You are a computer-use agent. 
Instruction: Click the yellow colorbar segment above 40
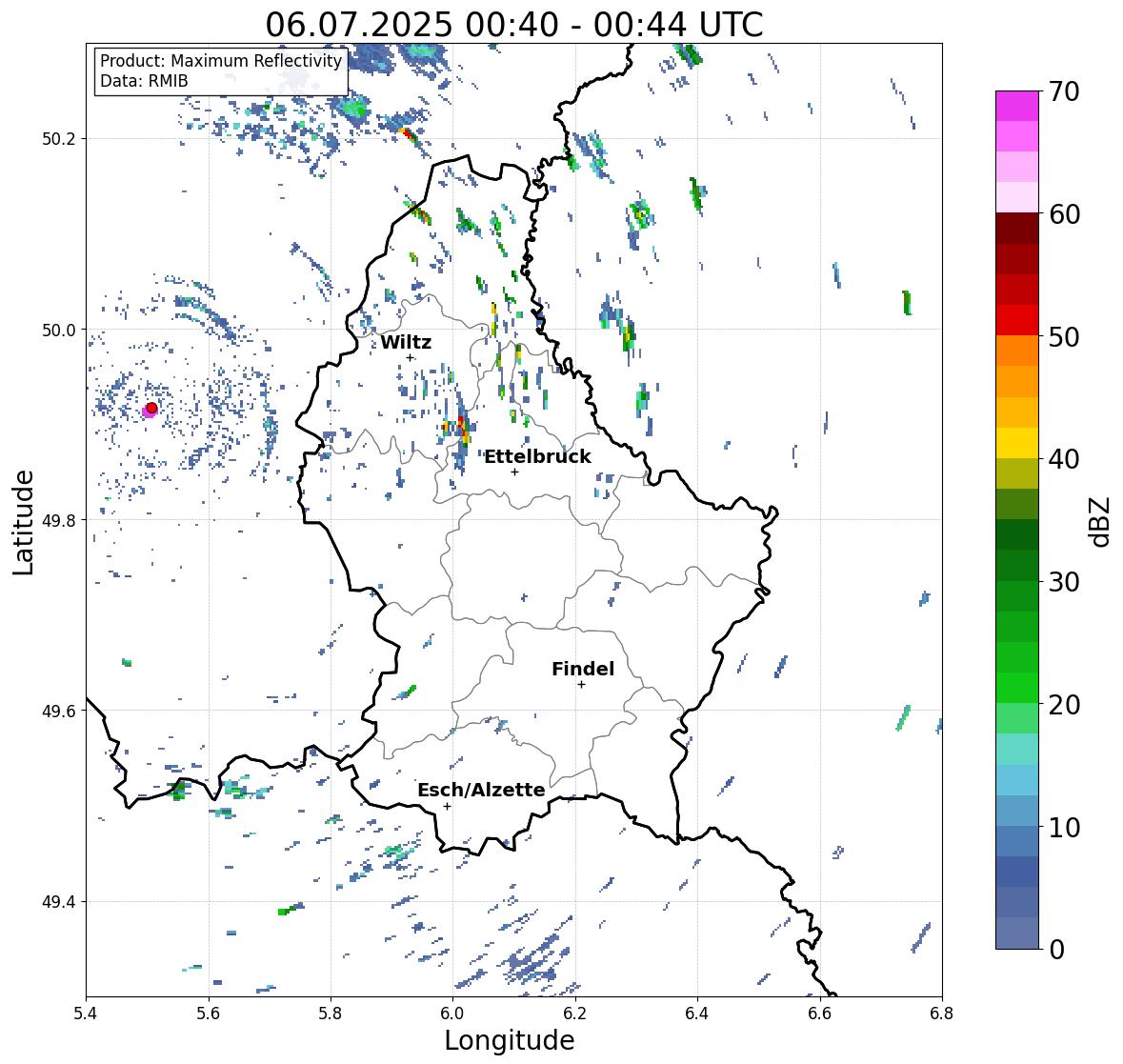click(1017, 443)
